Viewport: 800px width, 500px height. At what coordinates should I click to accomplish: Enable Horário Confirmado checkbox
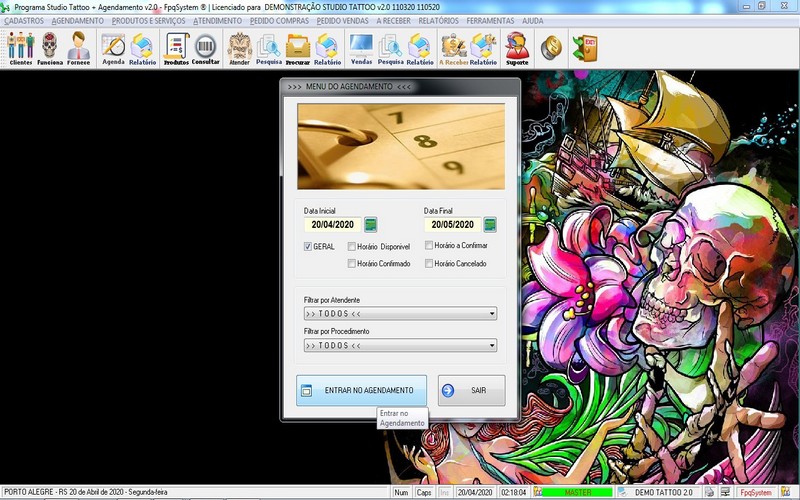352,263
